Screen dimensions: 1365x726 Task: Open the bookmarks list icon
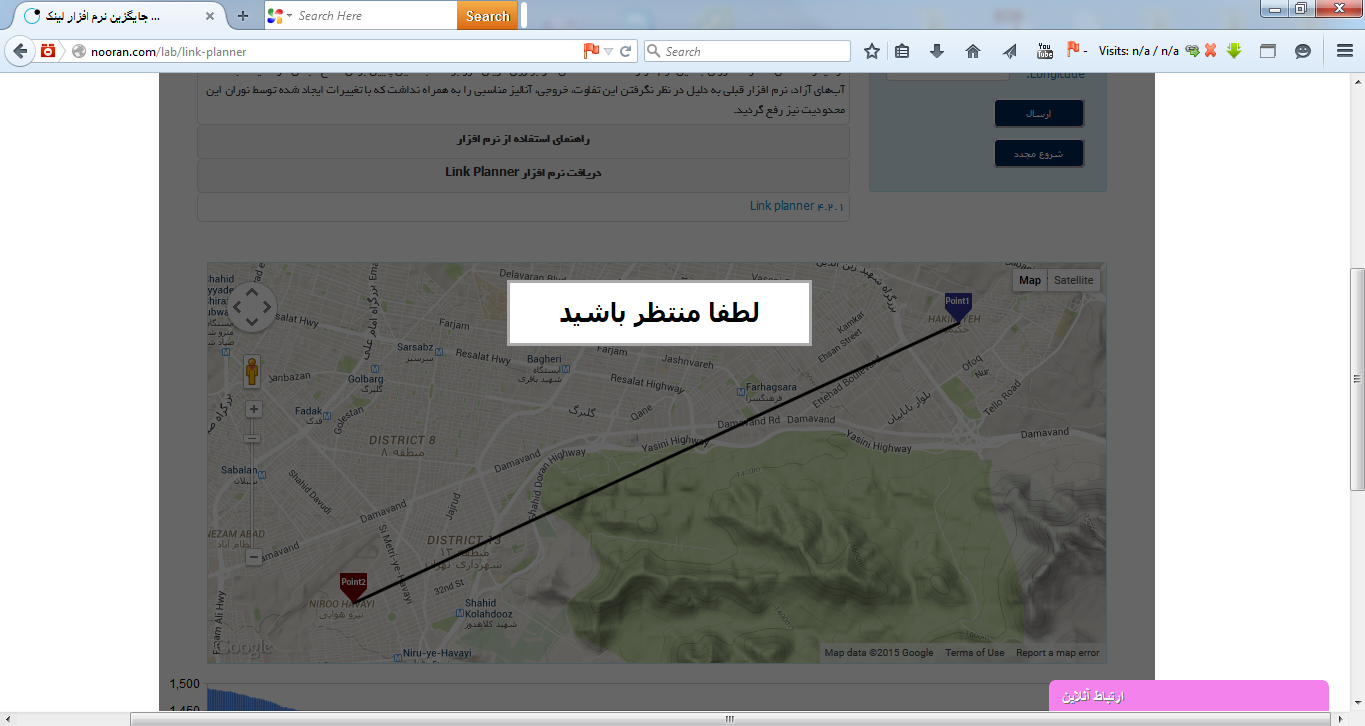(902, 51)
